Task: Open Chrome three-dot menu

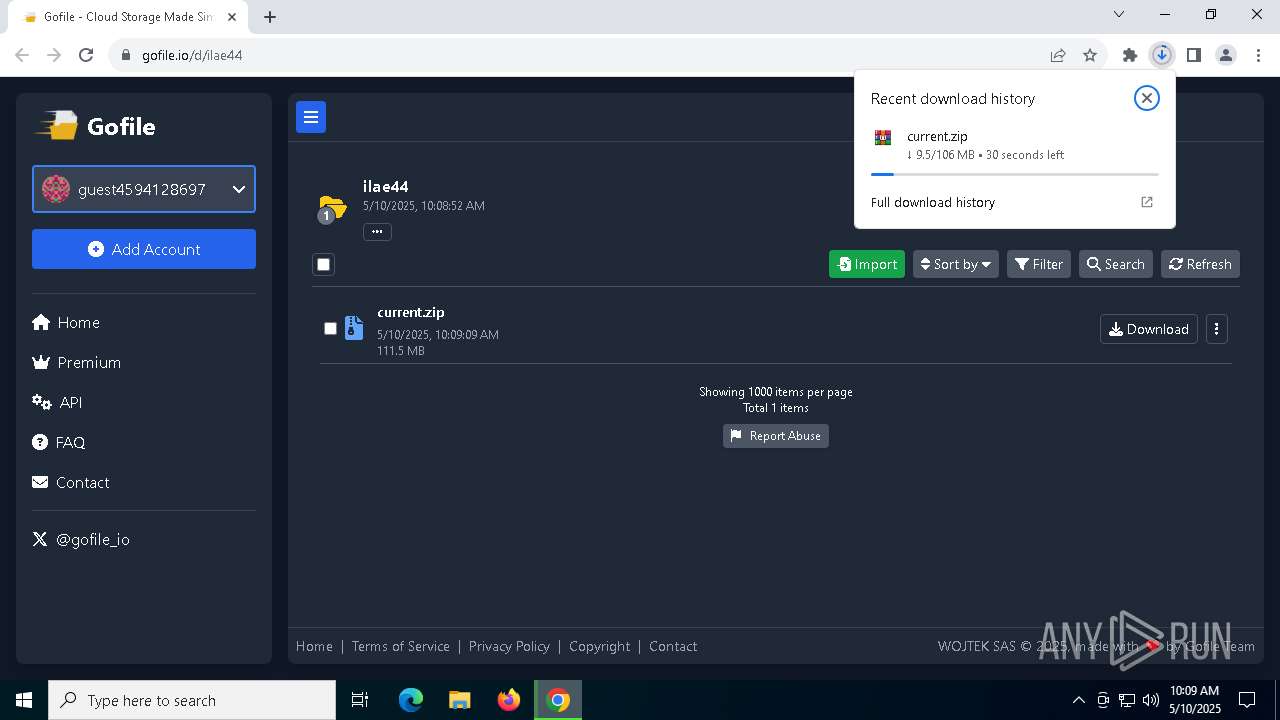Action: click(x=1258, y=55)
